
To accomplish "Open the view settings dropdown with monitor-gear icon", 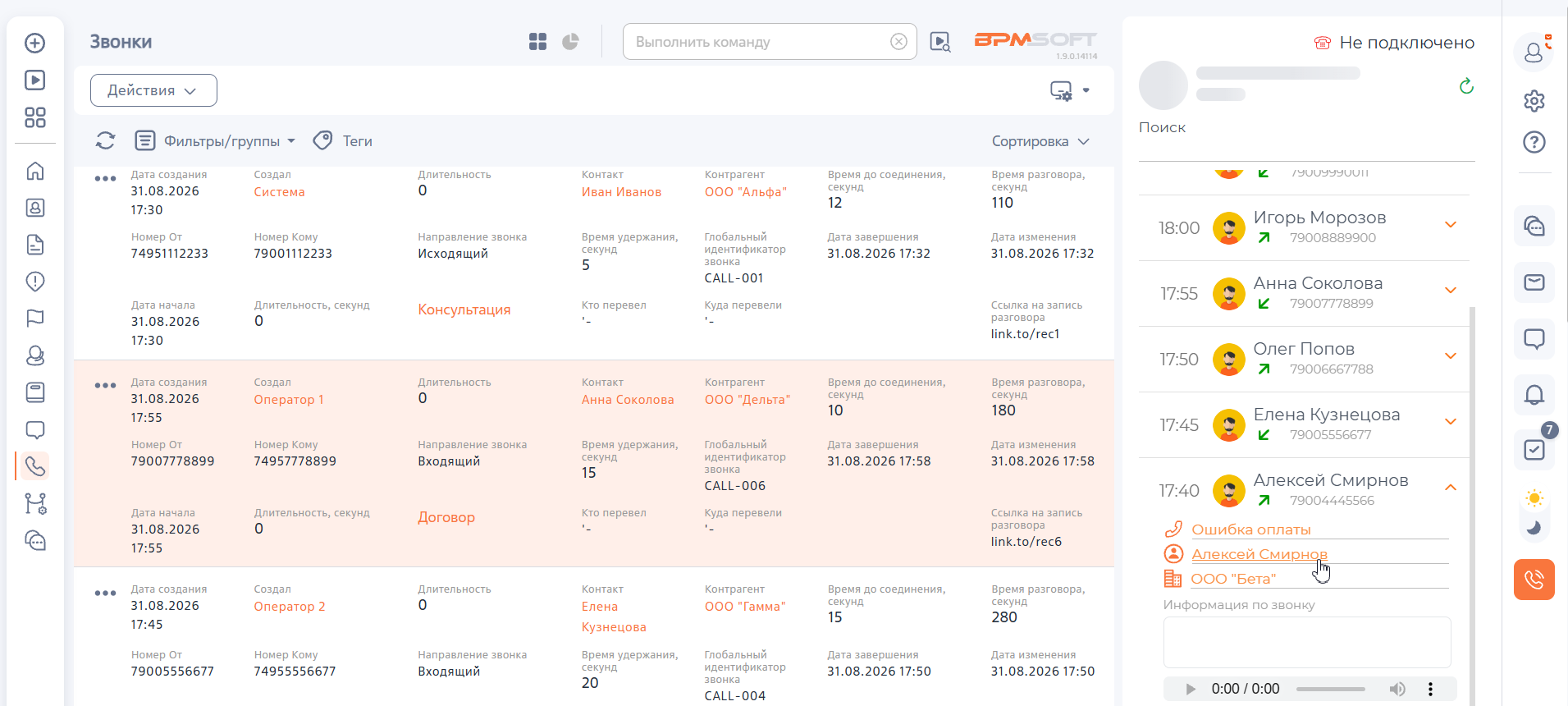I will point(1070,90).
